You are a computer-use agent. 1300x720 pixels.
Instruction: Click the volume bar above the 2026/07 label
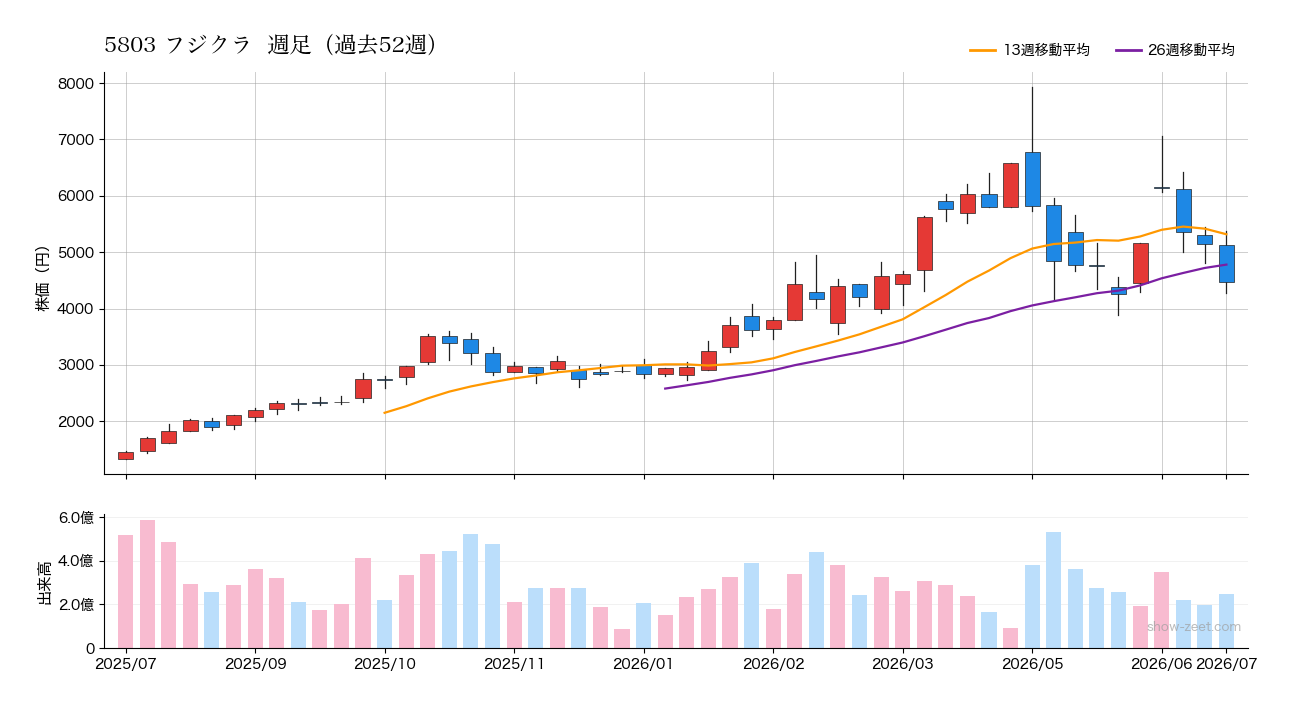[x=1227, y=621]
